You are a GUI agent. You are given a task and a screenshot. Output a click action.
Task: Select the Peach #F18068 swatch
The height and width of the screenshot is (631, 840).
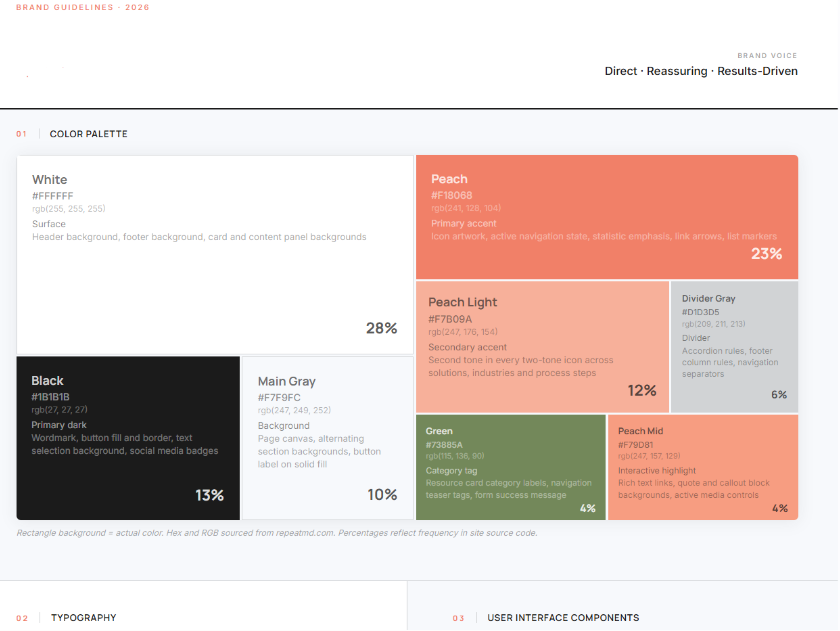[607, 217]
